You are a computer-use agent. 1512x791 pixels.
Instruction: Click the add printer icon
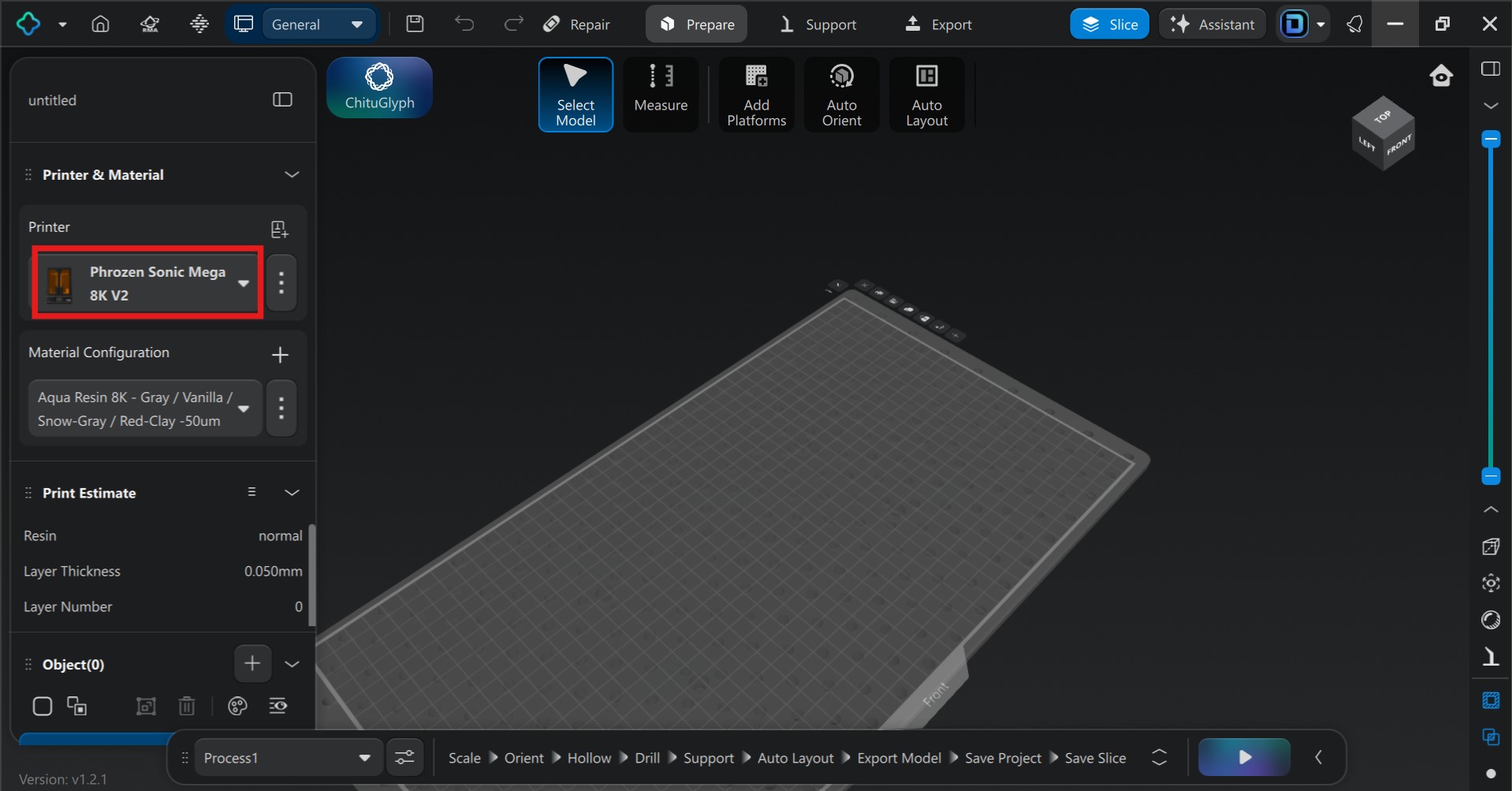[x=279, y=229]
